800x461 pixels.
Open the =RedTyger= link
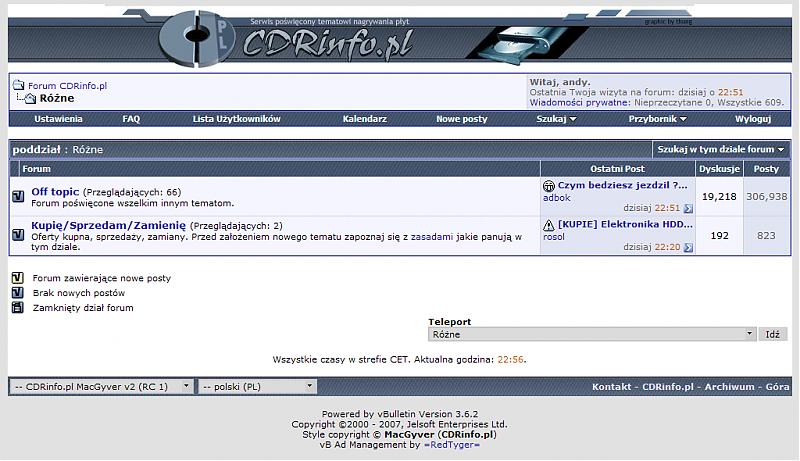point(452,445)
